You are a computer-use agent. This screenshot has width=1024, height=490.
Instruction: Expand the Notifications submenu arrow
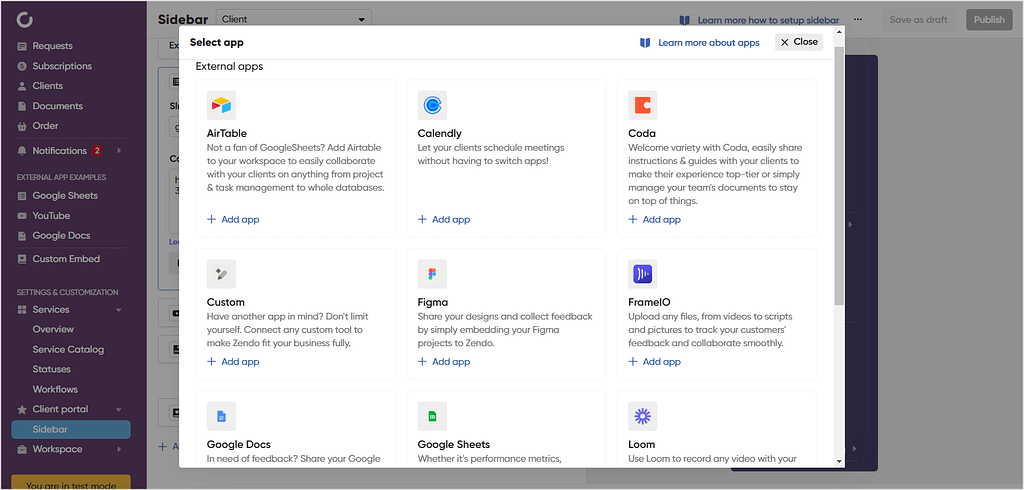click(119, 151)
